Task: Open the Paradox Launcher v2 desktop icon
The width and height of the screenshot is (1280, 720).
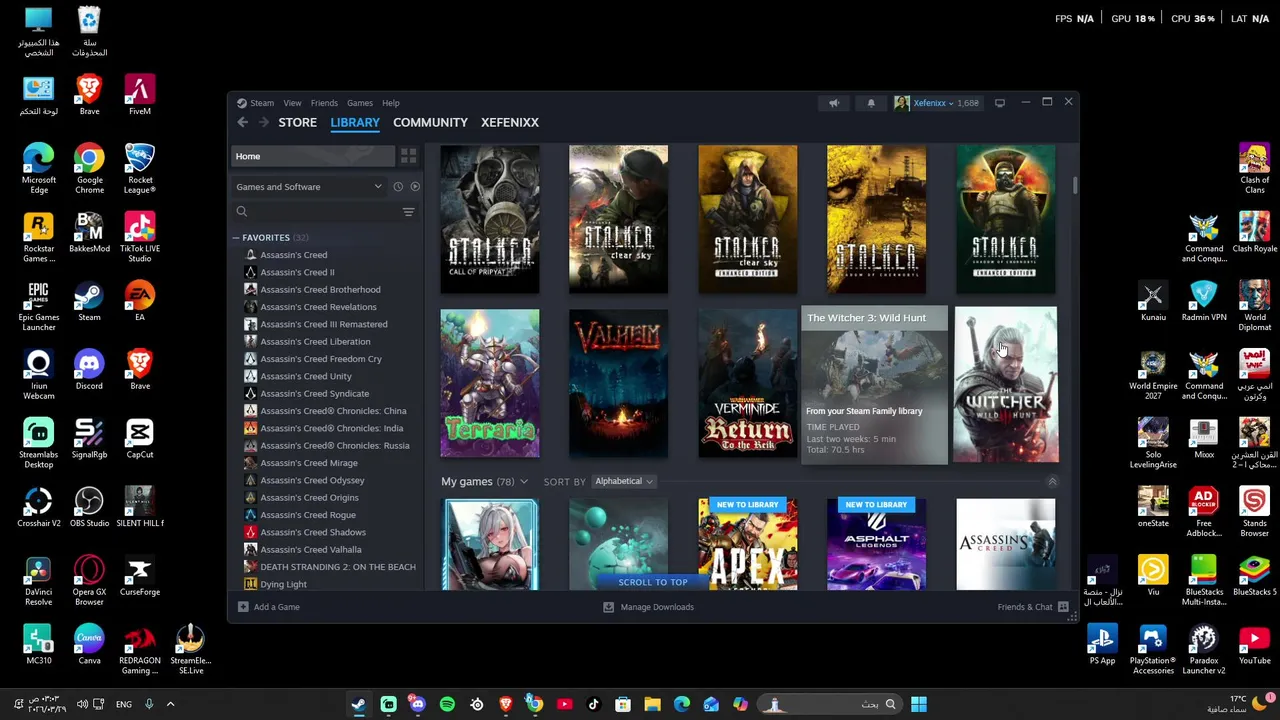Action: [1204, 650]
